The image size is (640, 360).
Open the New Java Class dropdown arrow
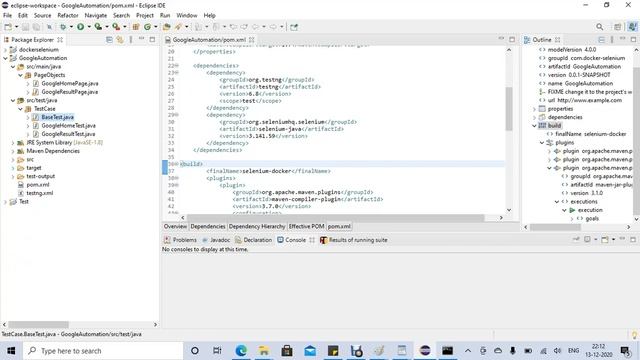pos(155,27)
